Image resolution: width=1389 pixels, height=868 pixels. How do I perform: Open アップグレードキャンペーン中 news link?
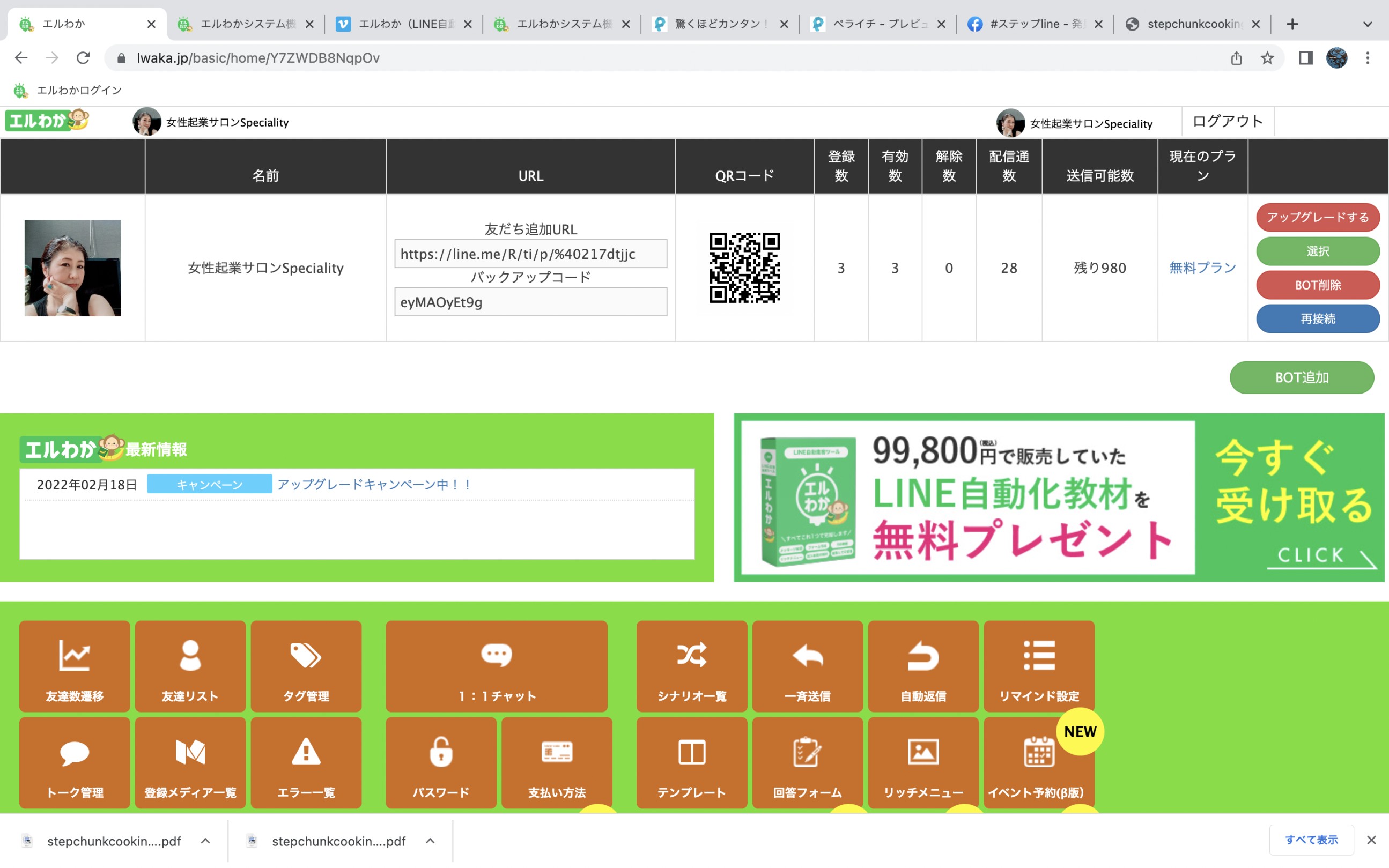point(374,484)
